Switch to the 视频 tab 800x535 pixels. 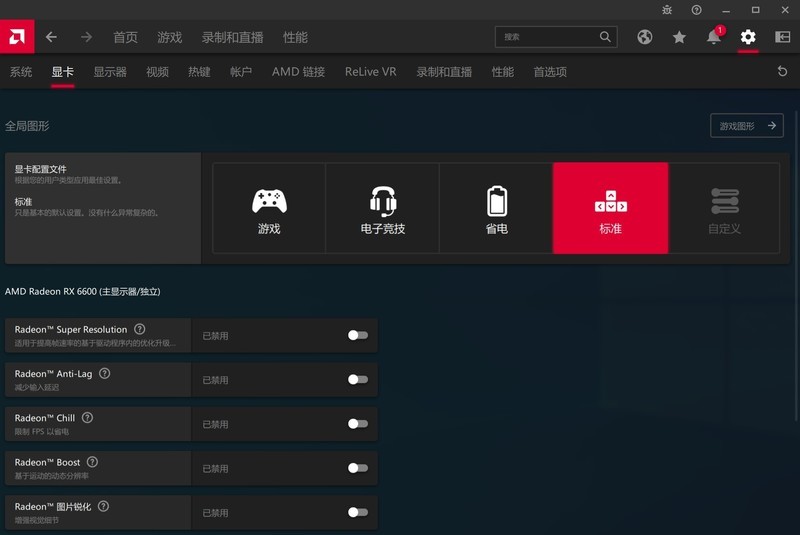158,72
